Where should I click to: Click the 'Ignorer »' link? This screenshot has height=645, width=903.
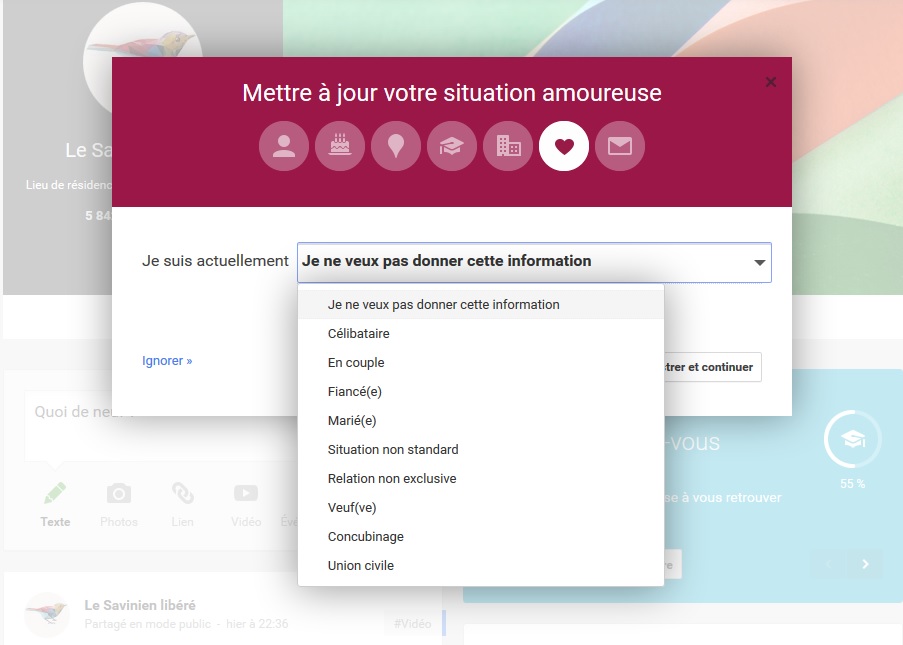167,360
